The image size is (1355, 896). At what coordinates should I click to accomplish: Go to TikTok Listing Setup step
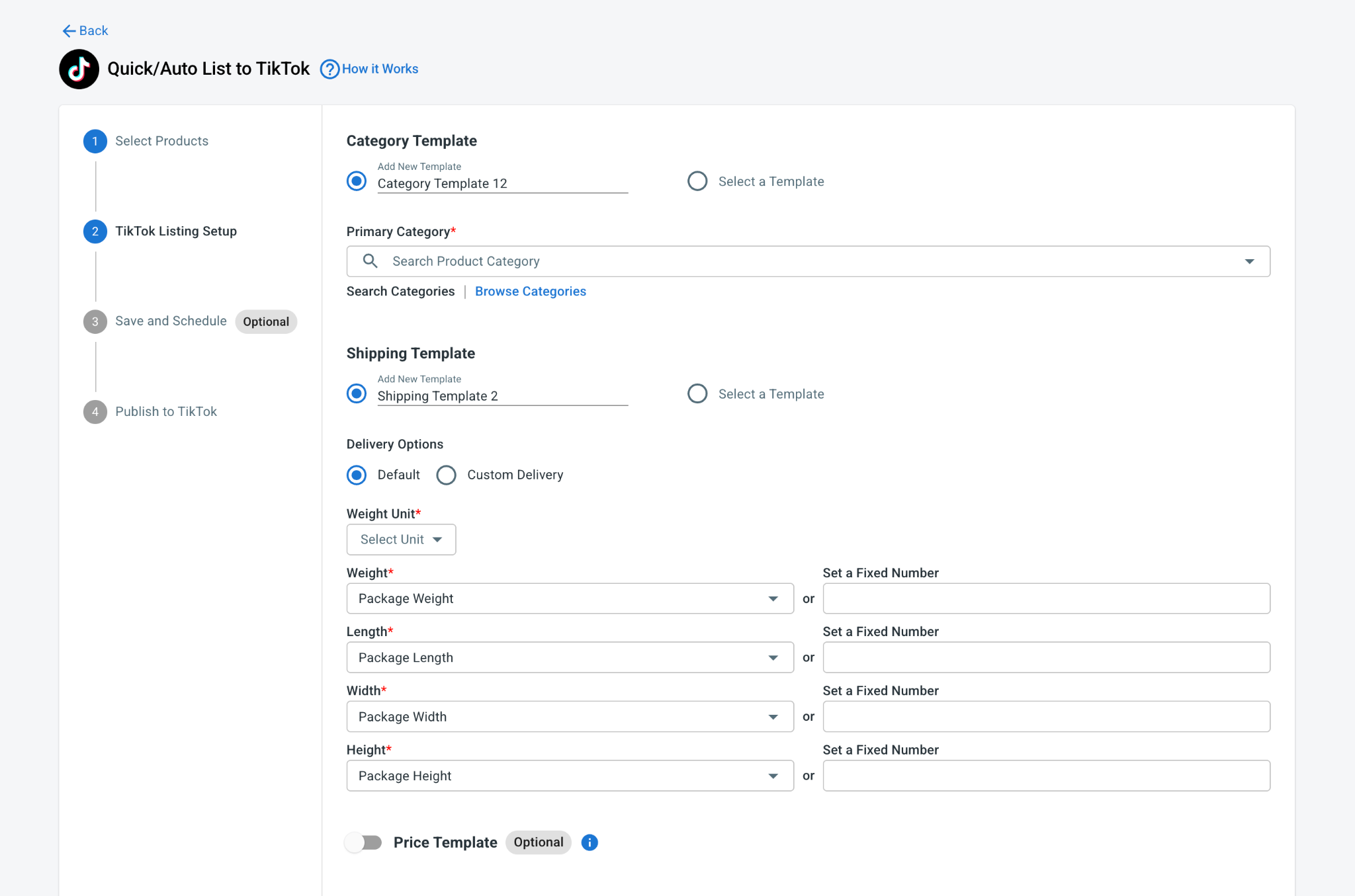[176, 231]
